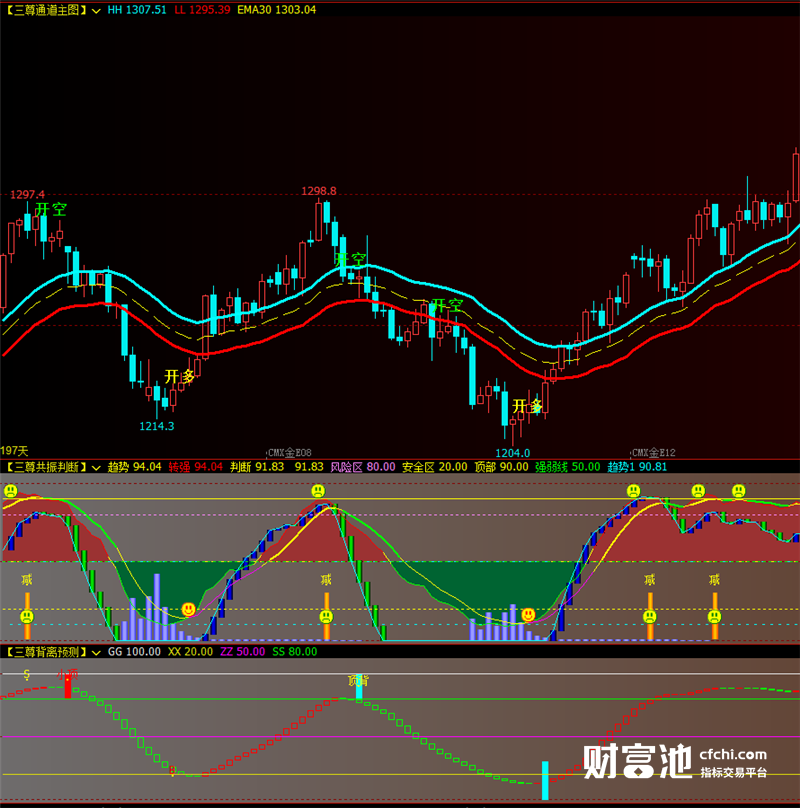Click the $ symbol in the divergence panel
800x808 pixels.
[27, 675]
